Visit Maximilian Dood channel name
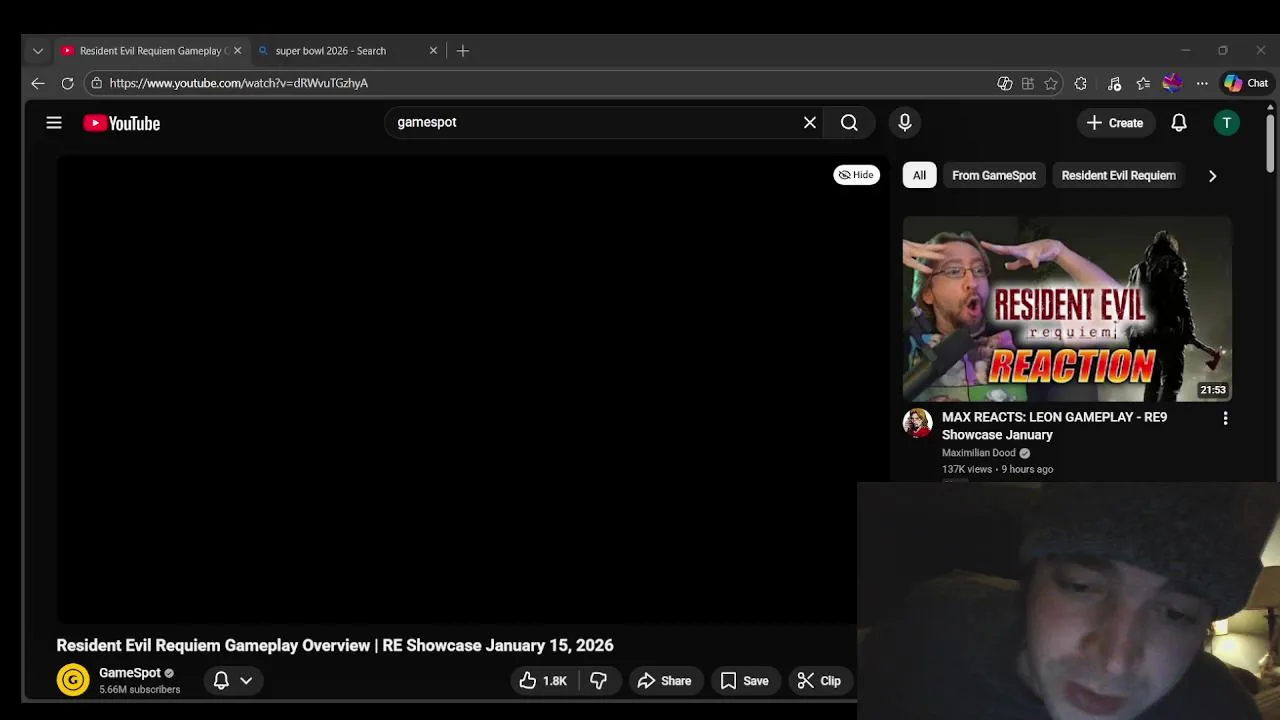This screenshot has width=1280, height=720. pos(979,453)
